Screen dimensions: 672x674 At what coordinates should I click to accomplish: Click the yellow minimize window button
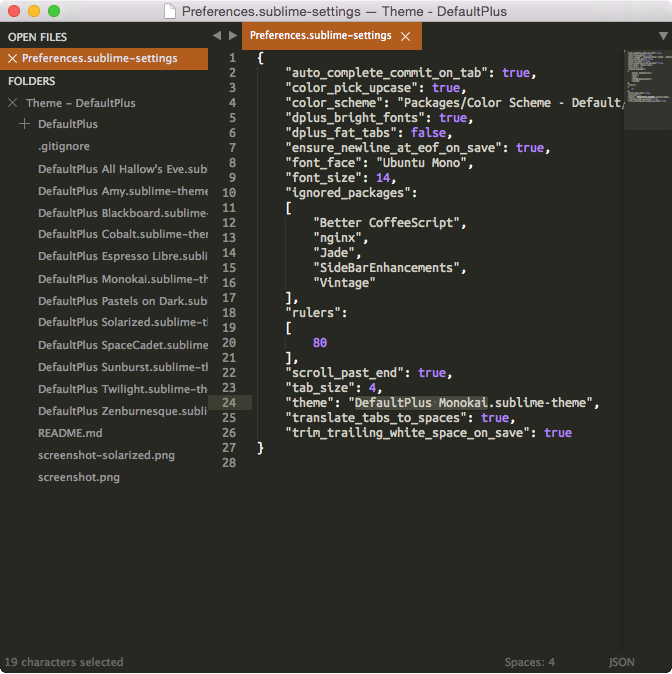34,11
